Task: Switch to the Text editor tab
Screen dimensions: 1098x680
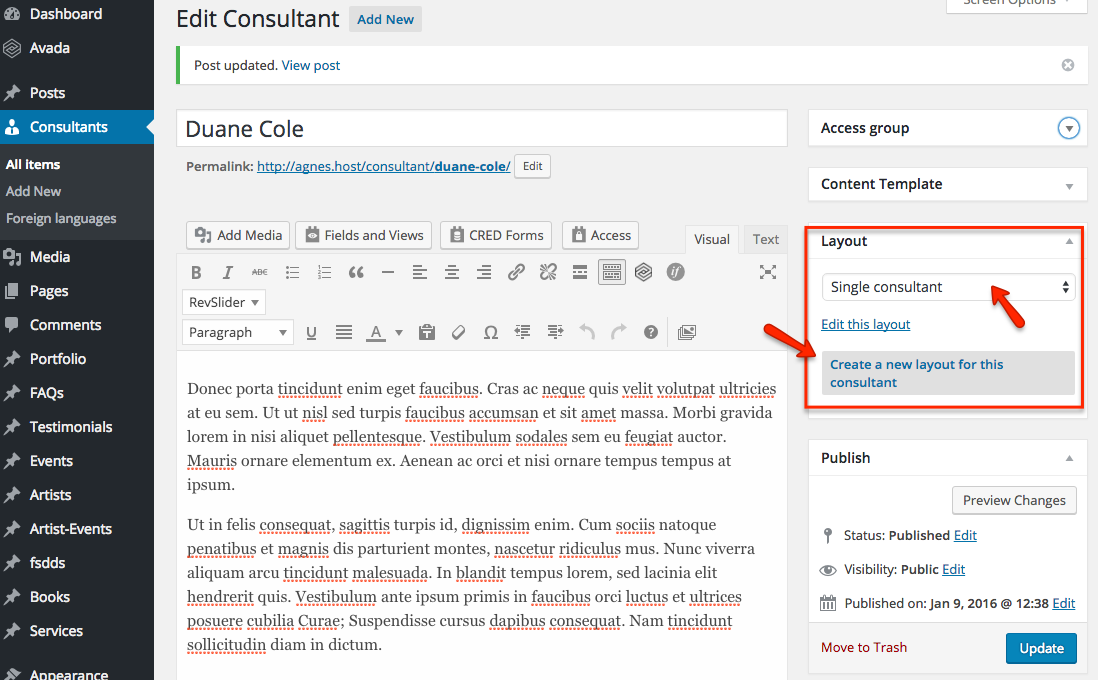Action: [766, 240]
